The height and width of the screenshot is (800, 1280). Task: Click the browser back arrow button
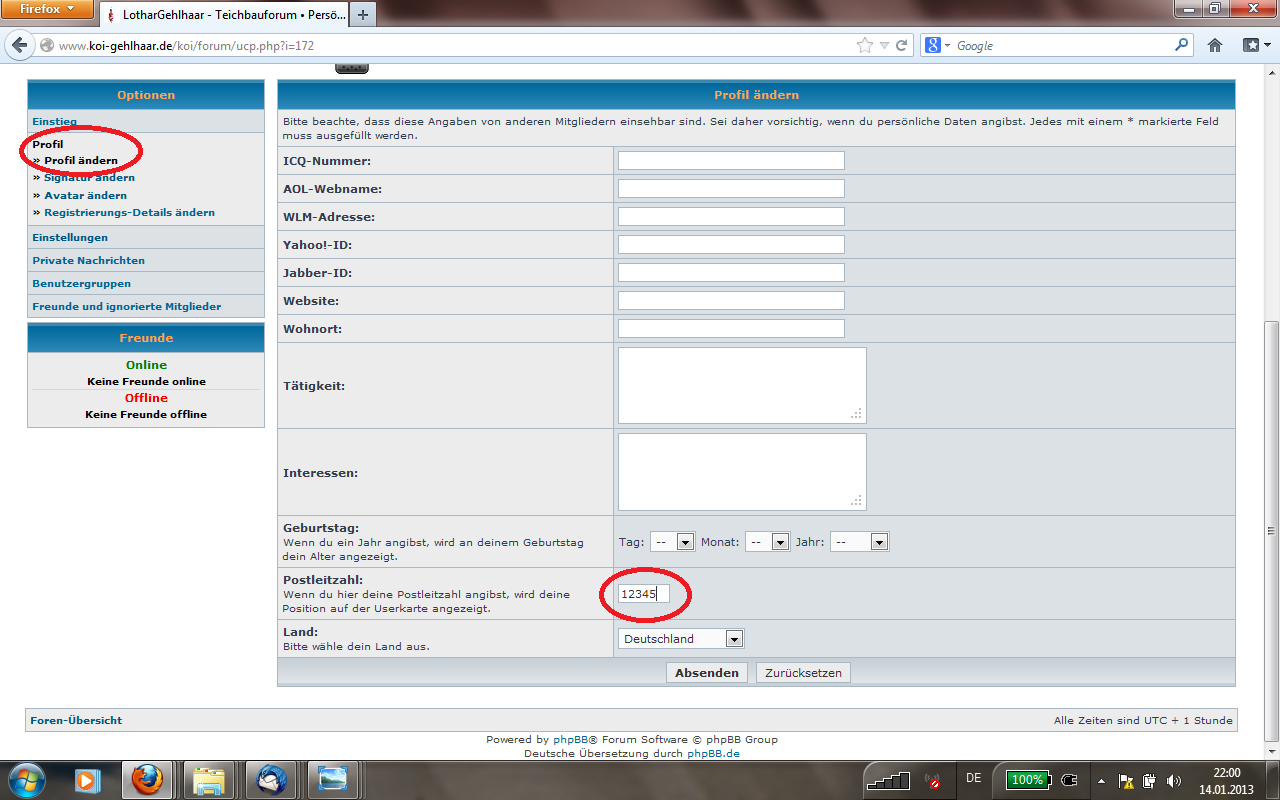[x=20, y=46]
